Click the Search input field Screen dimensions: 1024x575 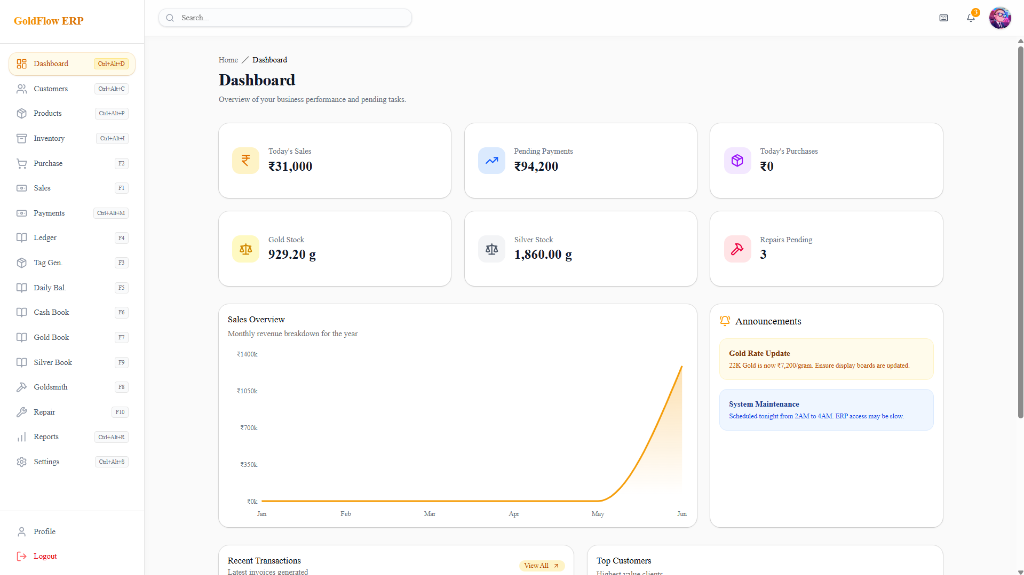point(285,18)
